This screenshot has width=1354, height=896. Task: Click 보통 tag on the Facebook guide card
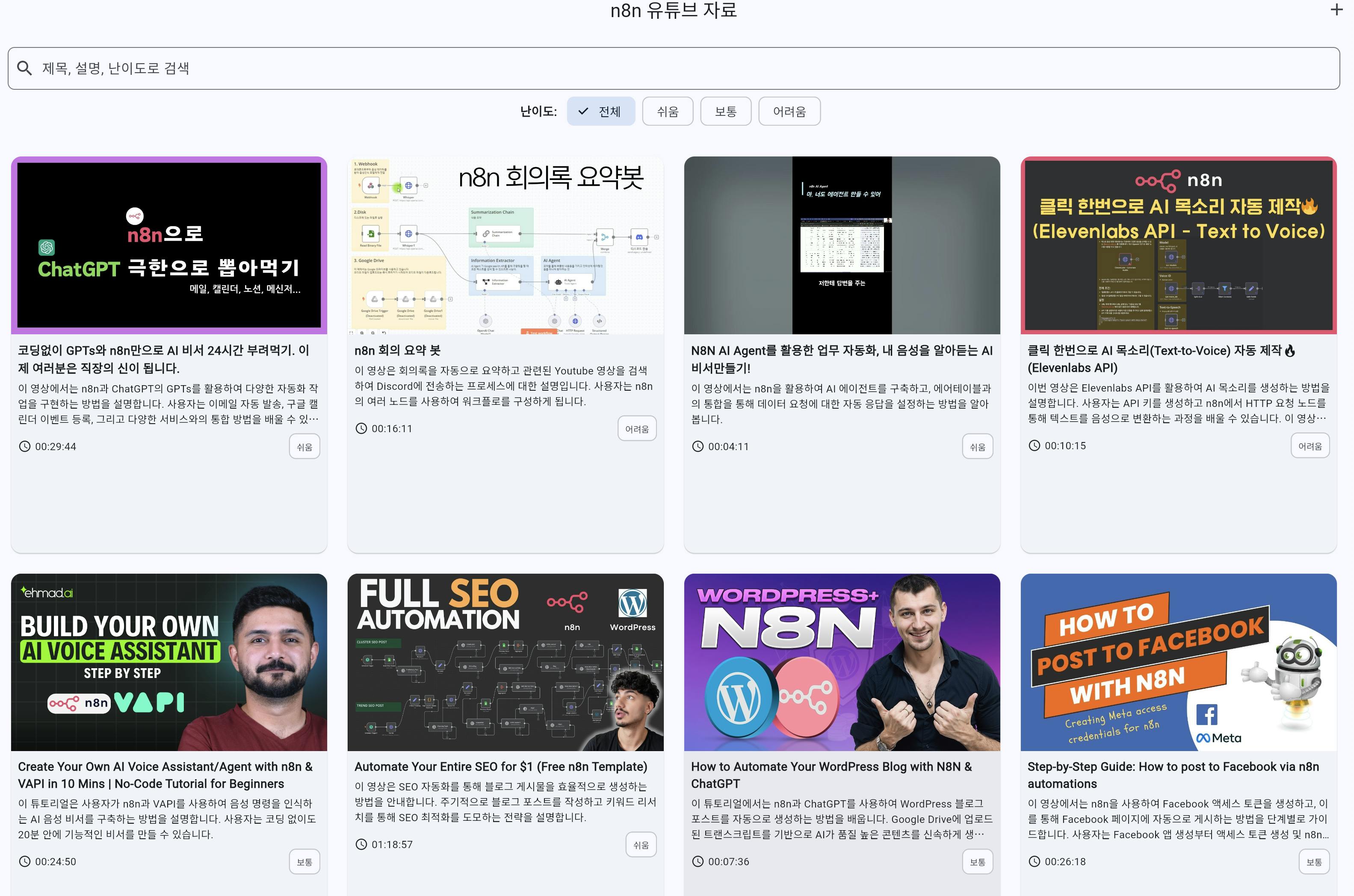[x=1314, y=862]
